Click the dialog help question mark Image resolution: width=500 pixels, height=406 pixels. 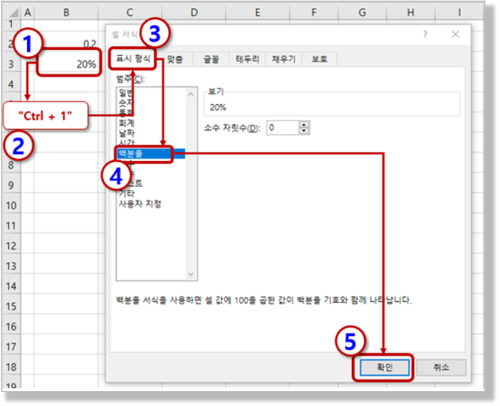[425, 34]
